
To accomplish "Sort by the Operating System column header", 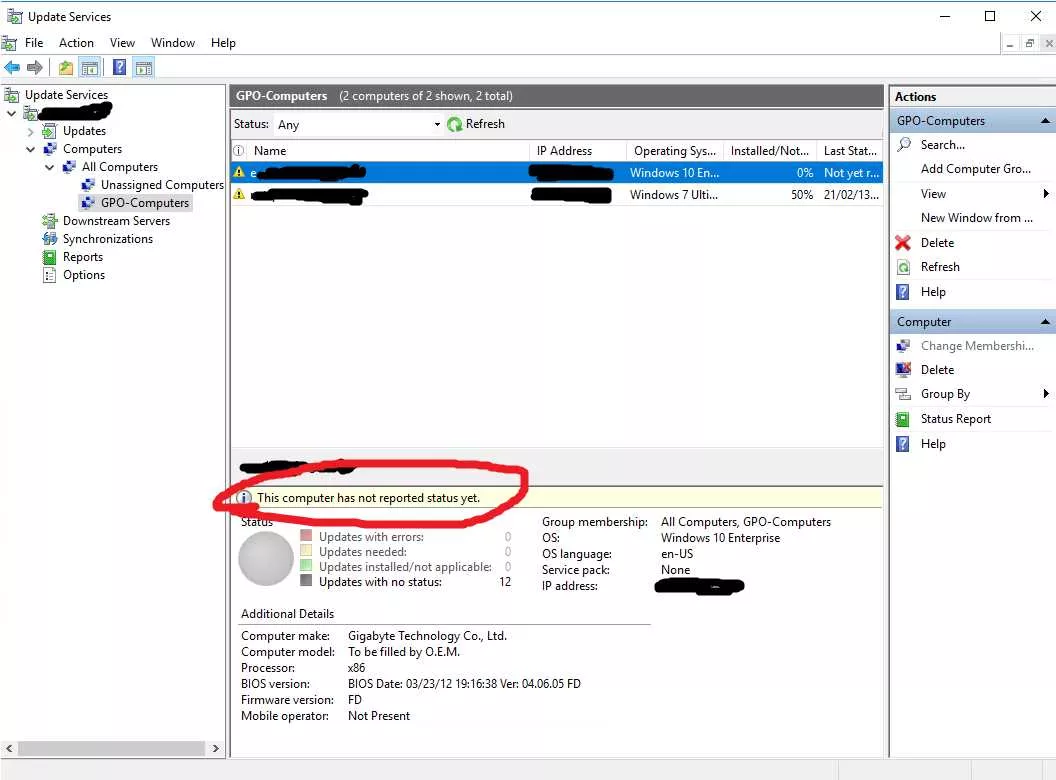I will (675, 151).
